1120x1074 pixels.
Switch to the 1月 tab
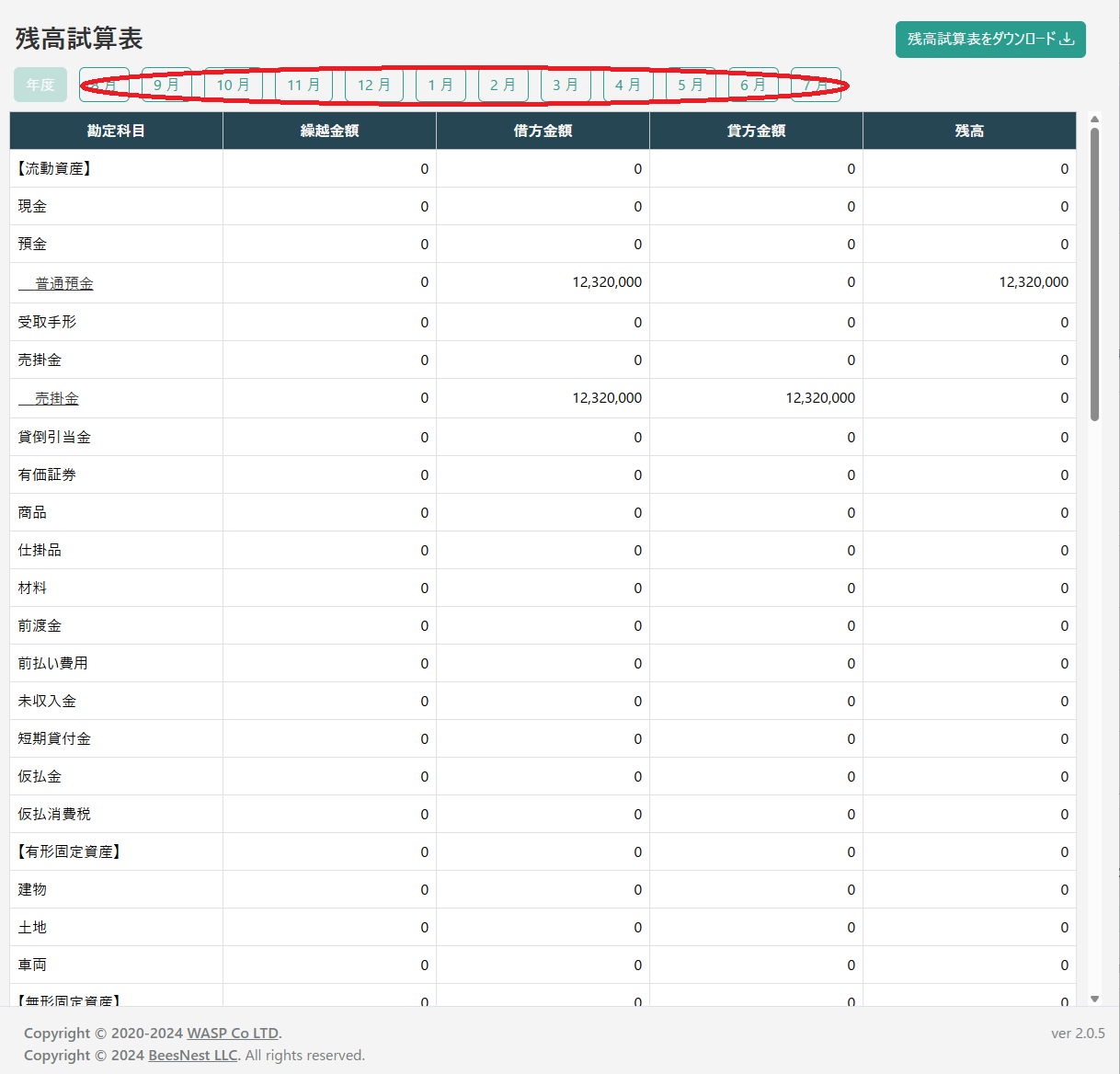coord(440,85)
